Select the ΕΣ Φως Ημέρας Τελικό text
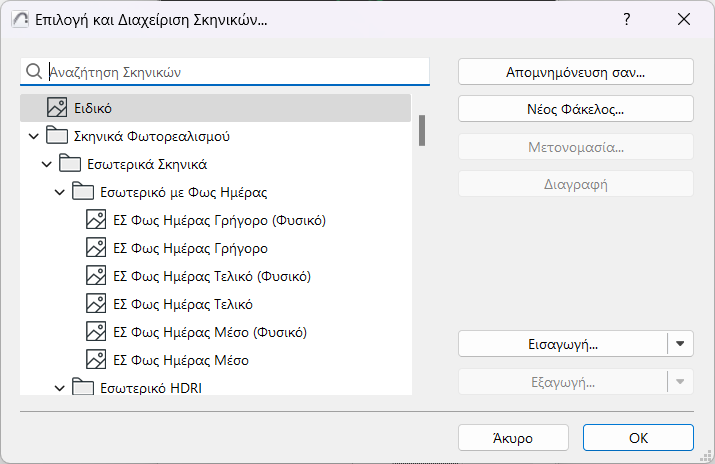The image size is (715, 464). (183, 304)
